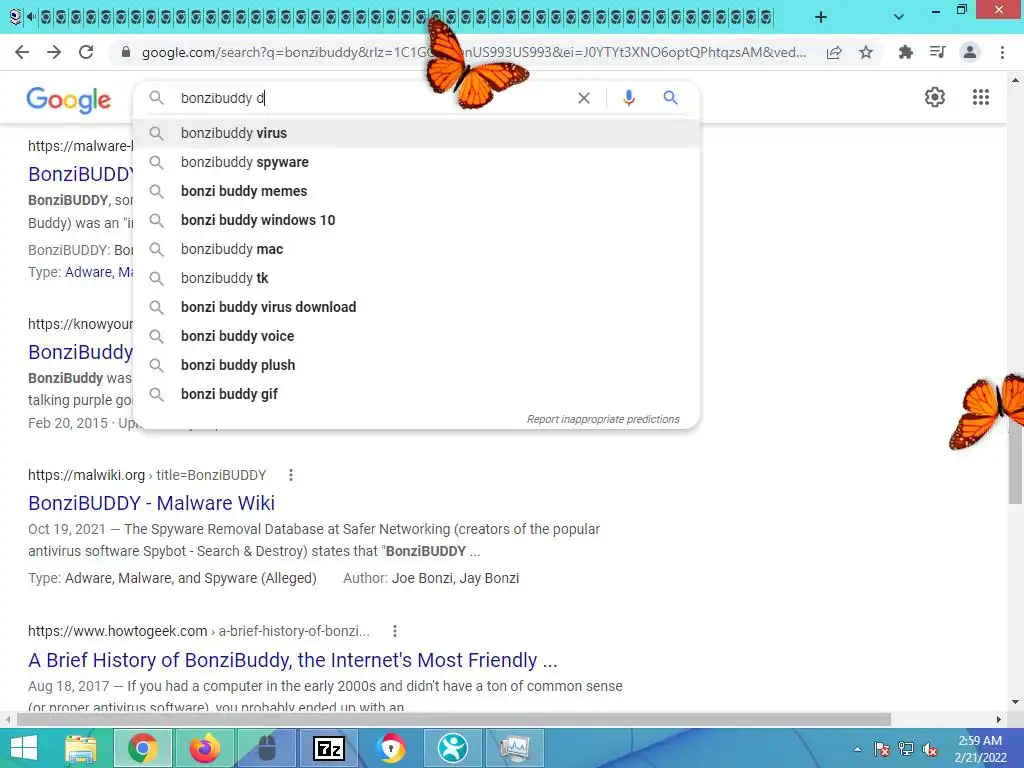Show hidden system tray icons
Screen dimensions: 1024x768
857,749
